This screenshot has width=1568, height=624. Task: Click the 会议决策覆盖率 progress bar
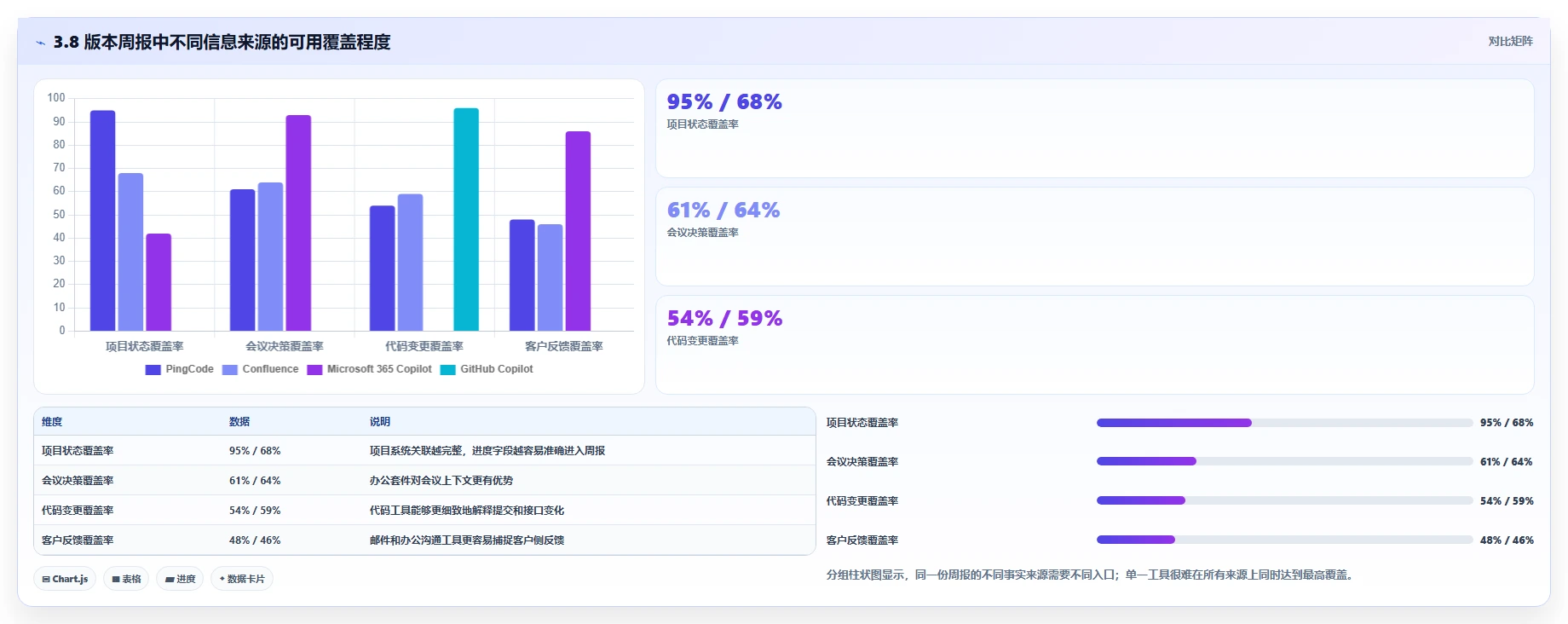(1284, 462)
